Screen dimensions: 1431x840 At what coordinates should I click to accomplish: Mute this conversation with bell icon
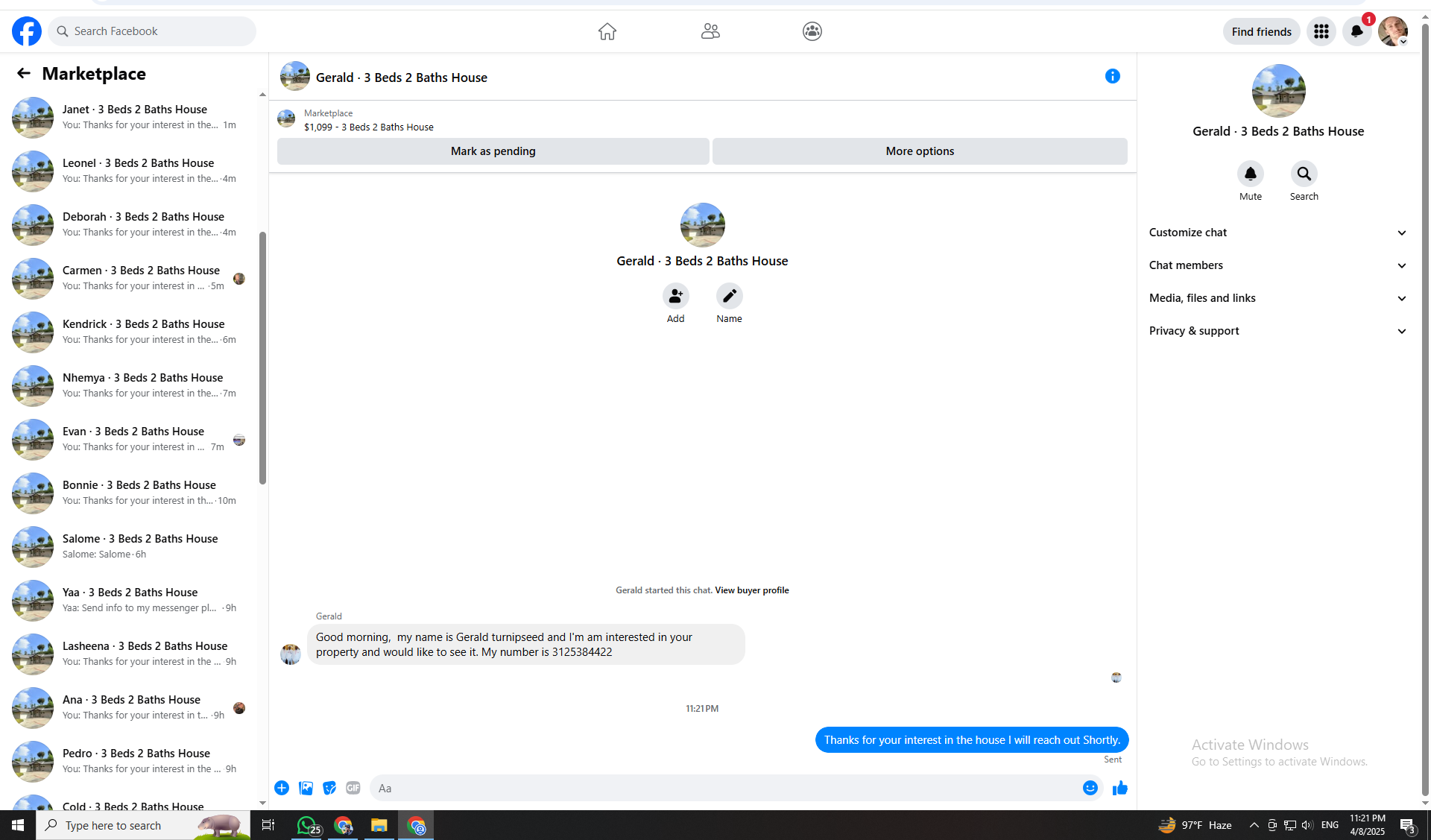tap(1251, 174)
